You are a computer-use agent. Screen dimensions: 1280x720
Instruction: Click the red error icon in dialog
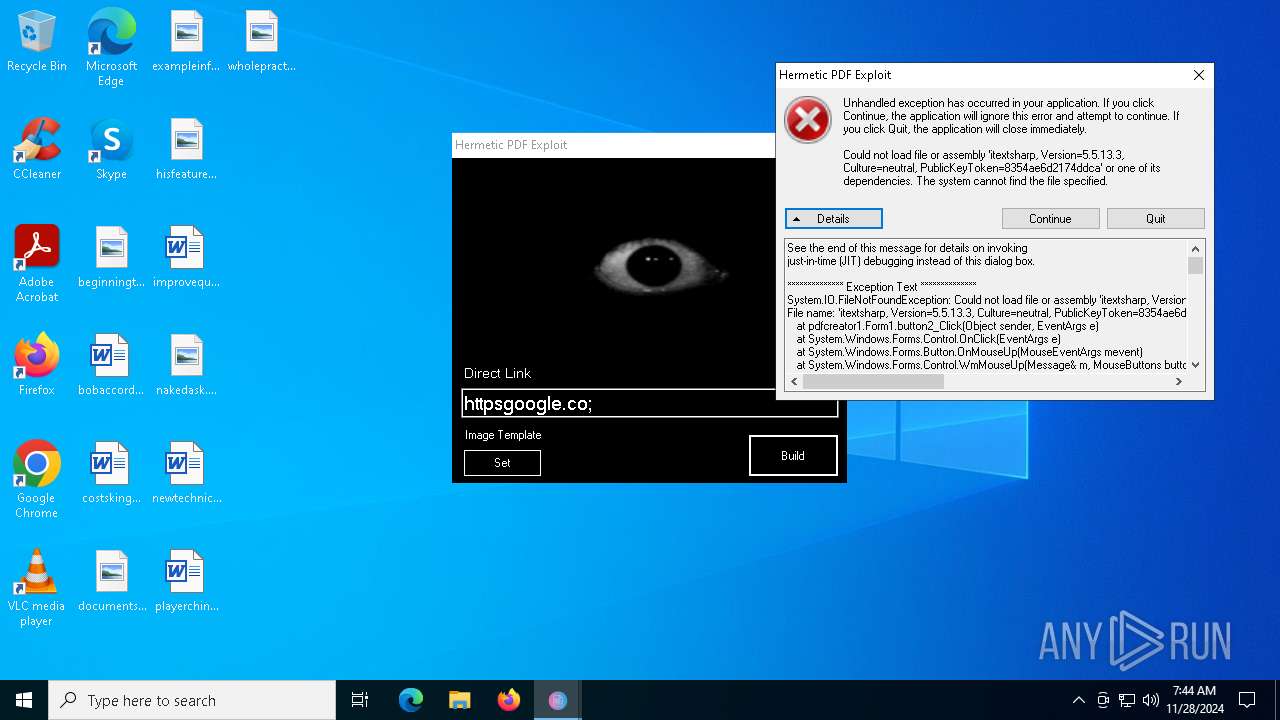[808, 121]
